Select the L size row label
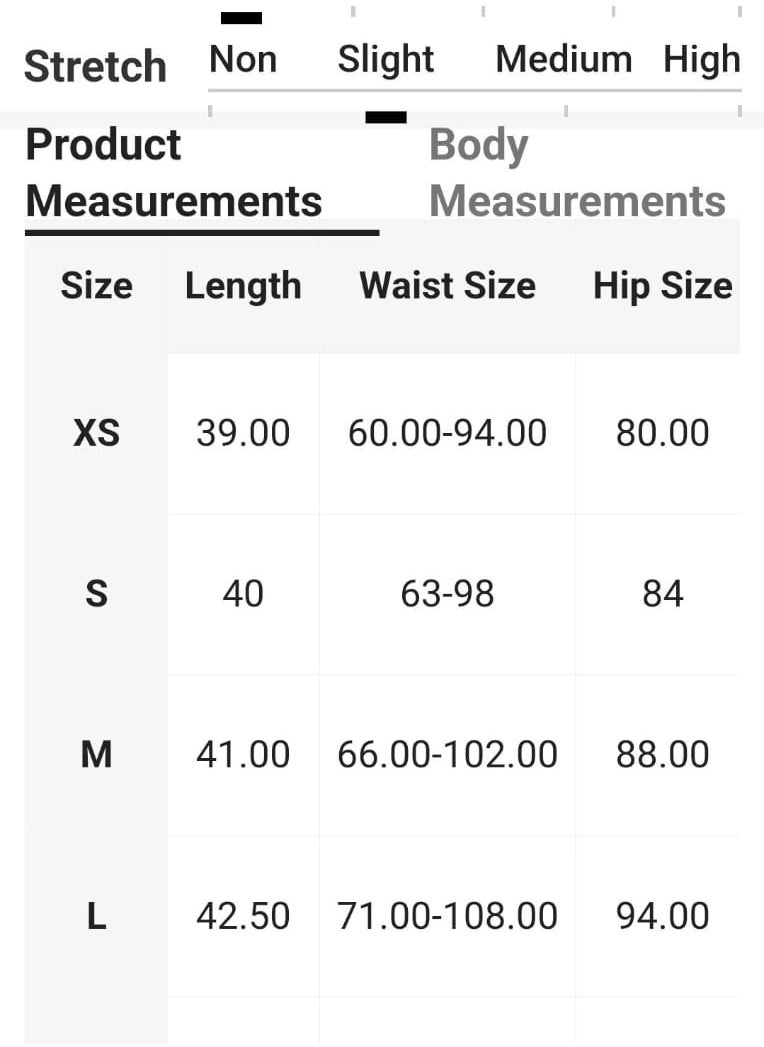Screen dimensions: 764x1047 (97, 915)
